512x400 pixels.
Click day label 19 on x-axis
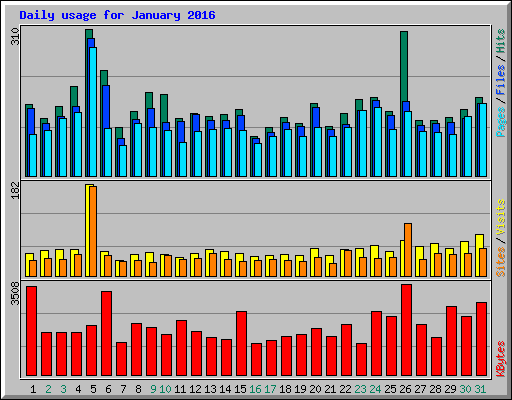tap(300, 389)
